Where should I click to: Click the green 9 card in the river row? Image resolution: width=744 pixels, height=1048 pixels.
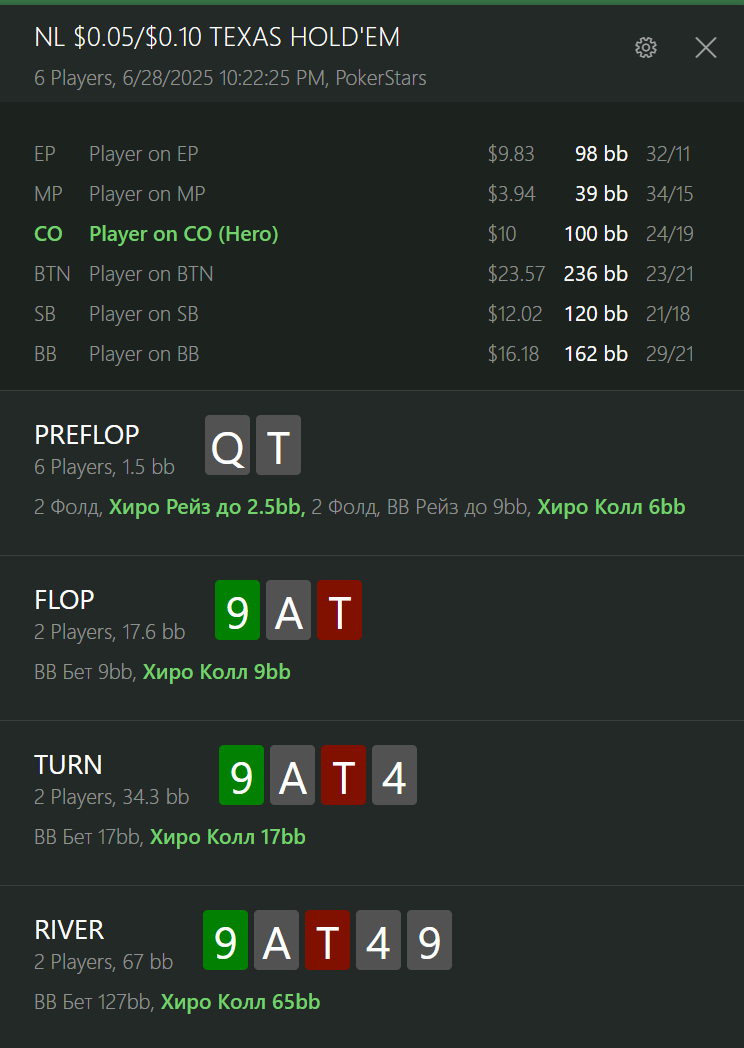[225, 940]
